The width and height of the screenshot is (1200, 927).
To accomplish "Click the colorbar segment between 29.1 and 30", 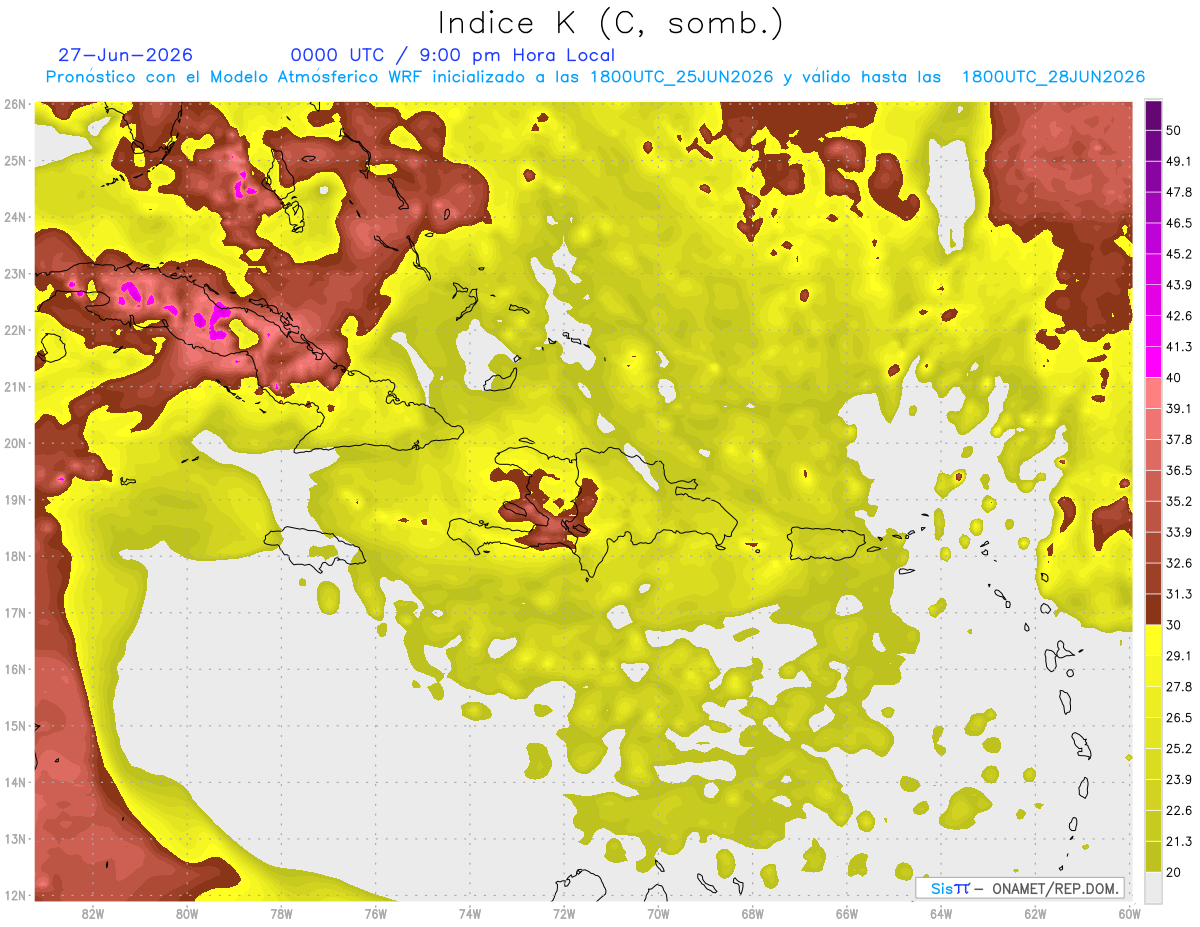I will click(x=1153, y=640).
